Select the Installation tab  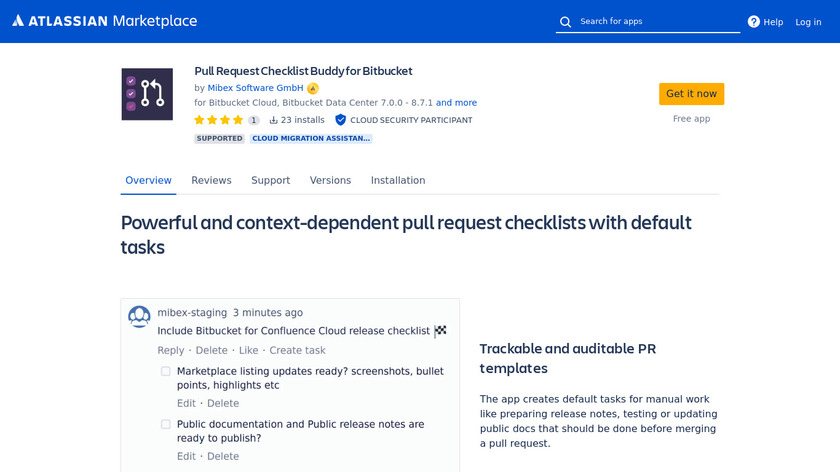click(x=398, y=180)
